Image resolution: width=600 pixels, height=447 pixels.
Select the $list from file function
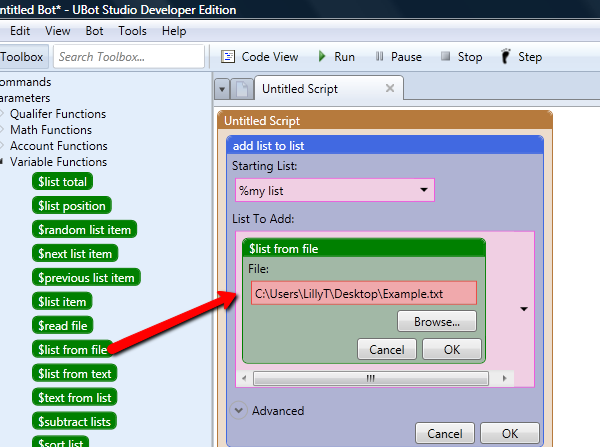pyautogui.click(x=72, y=349)
